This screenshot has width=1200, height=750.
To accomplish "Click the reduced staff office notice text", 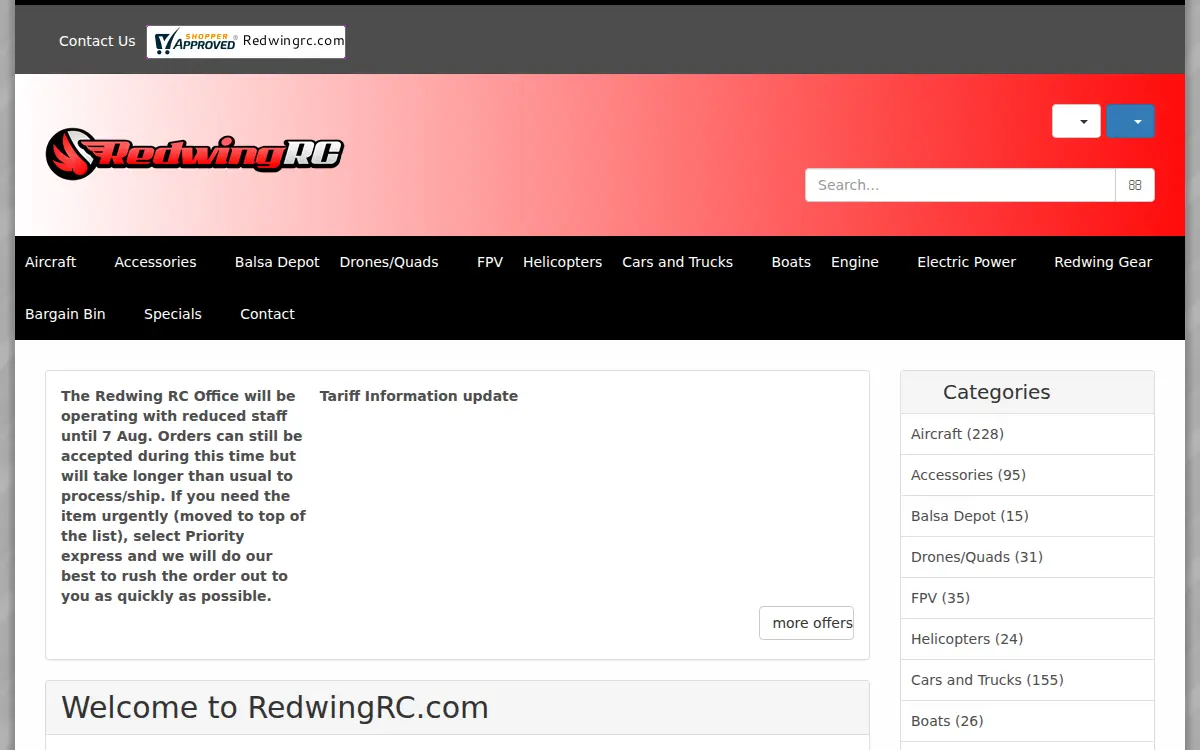I will coord(183,496).
